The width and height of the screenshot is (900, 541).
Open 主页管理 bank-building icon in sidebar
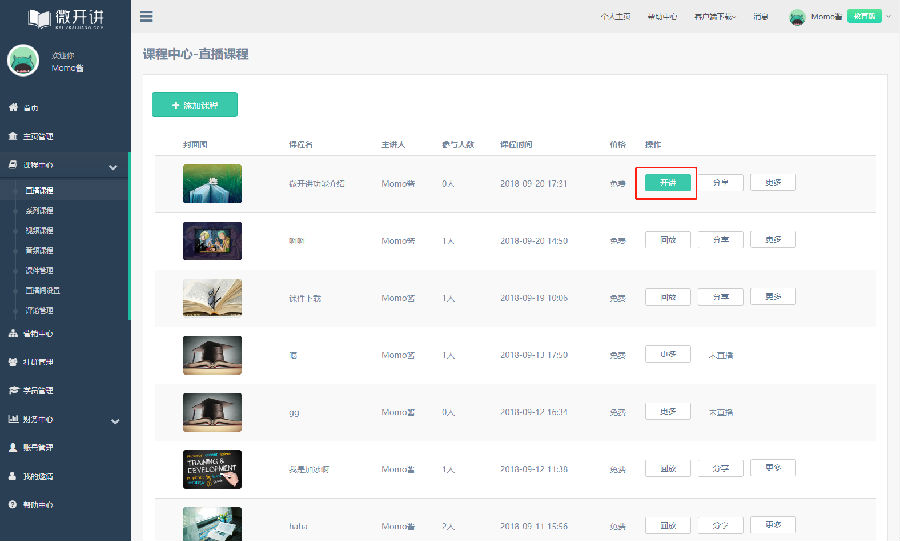pos(13,136)
